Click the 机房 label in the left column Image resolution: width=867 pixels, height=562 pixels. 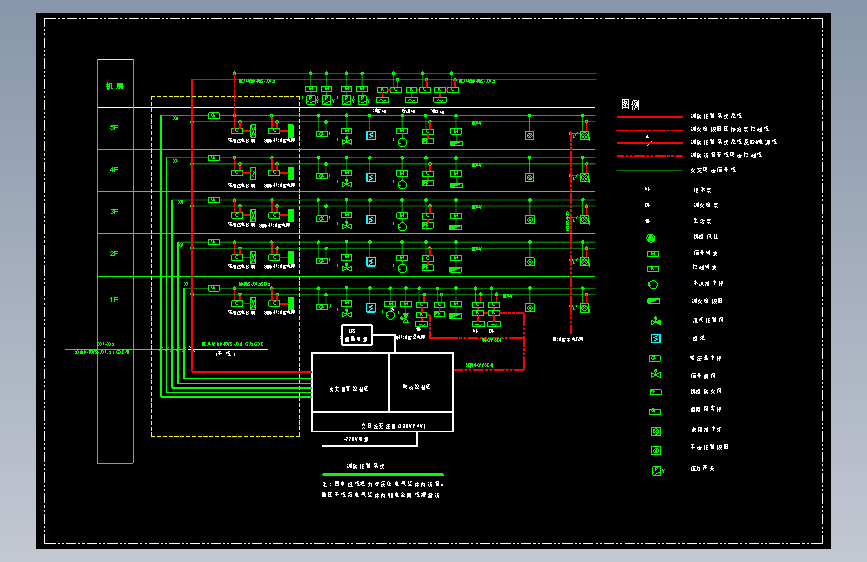click(x=115, y=86)
